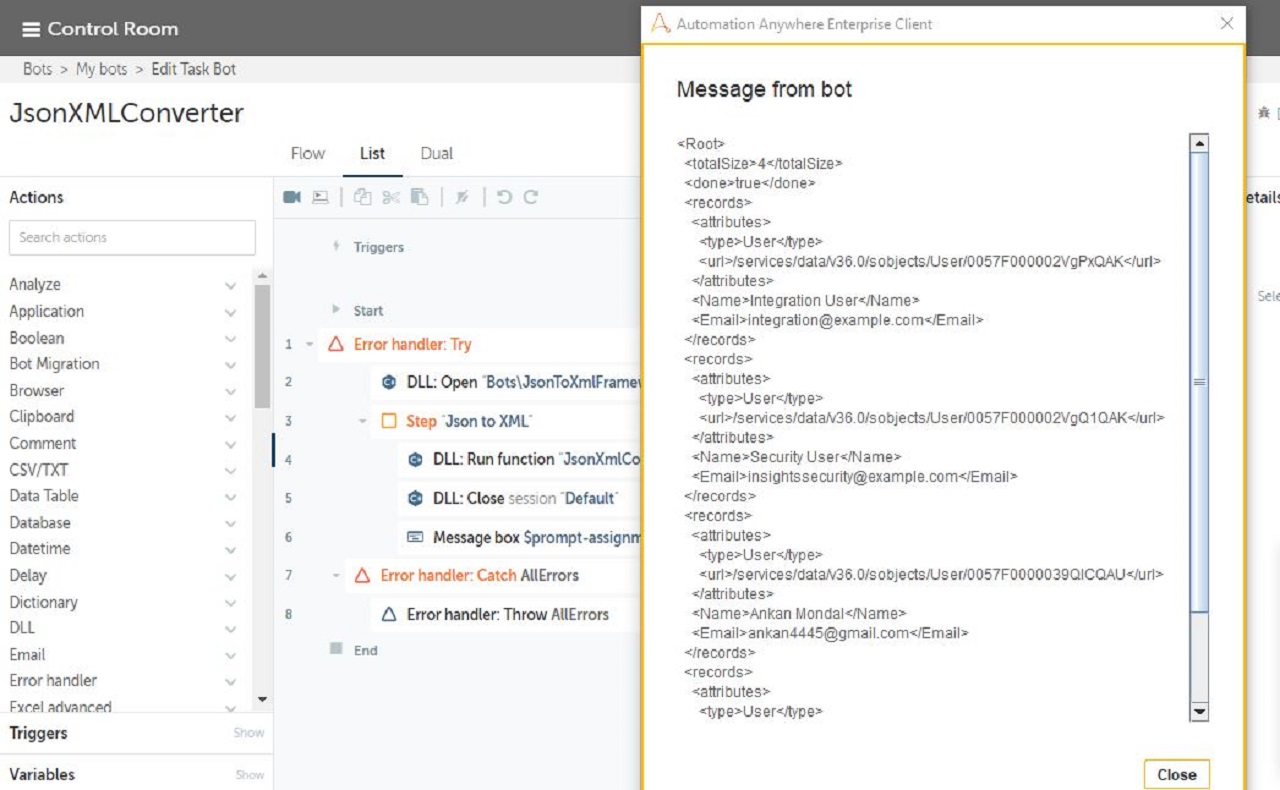The width and height of the screenshot is (1280, 790).
Task: Click the triangle icon on Error handler: Throw
Action: [x=389, y=614]
